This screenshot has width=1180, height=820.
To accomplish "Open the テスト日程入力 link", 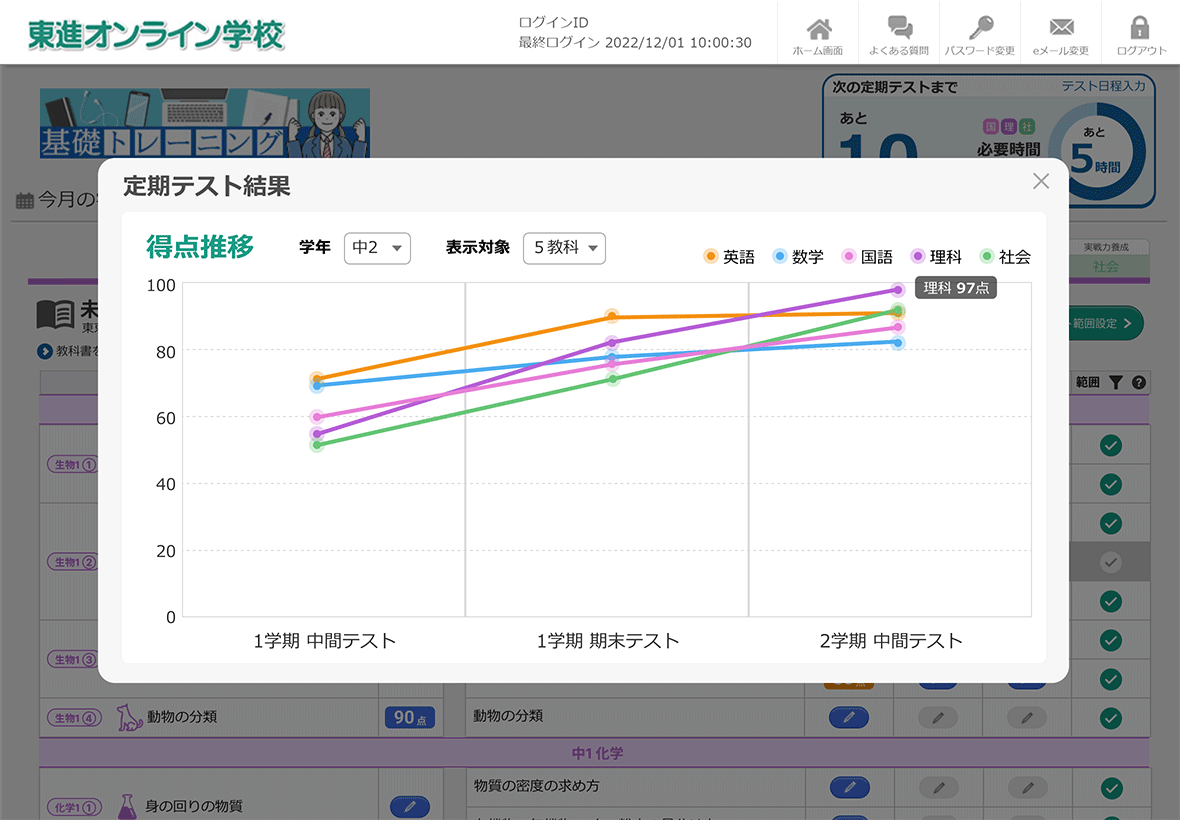I will (1103, 87).
